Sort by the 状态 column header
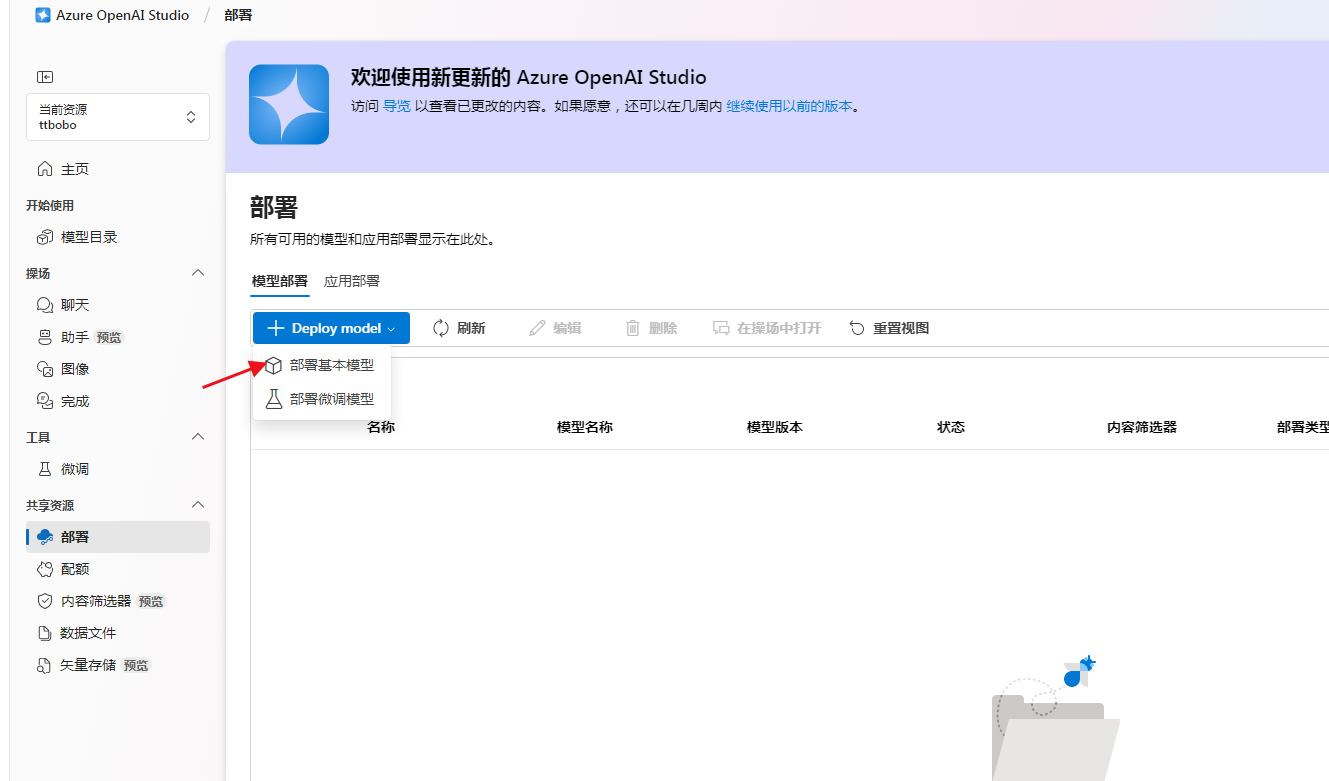The width and height of the screenshot is (1329, 781). [x=951, y=427]
